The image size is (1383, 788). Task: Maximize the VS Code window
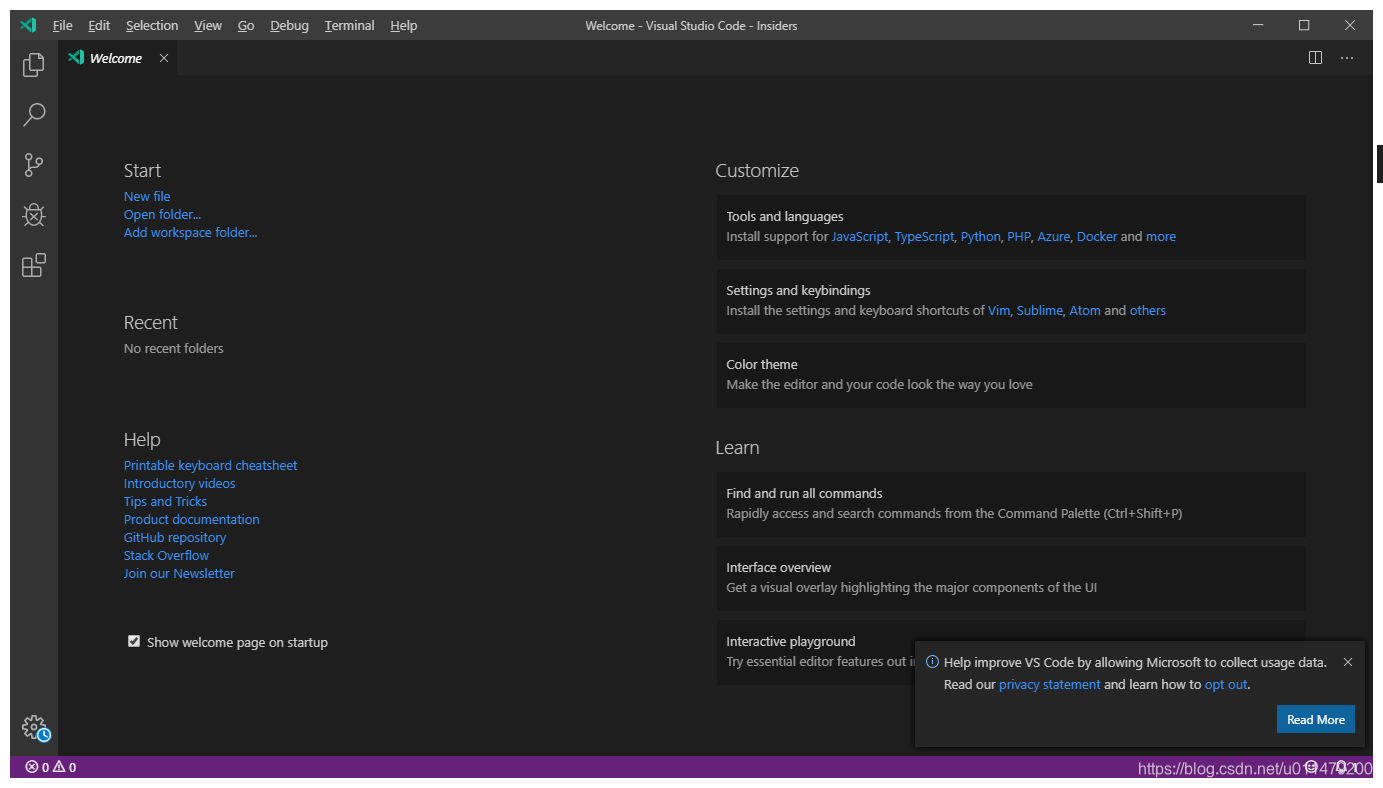click(x=1304, y=25)
